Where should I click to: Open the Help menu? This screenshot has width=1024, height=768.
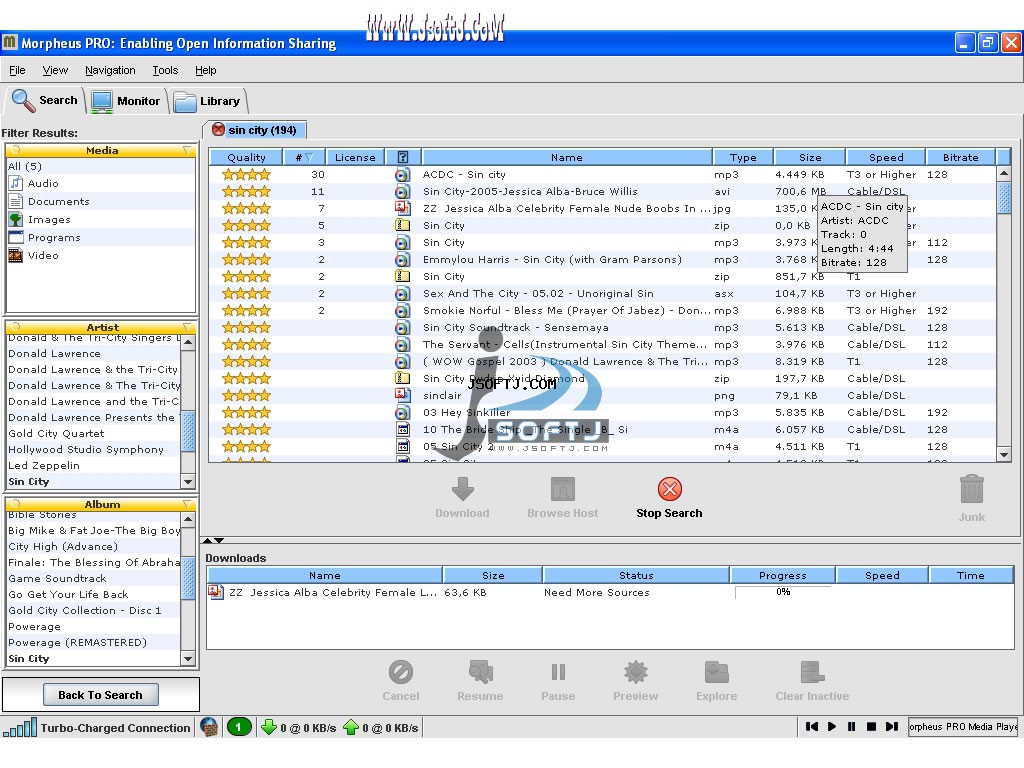click(x=206, y=70)
